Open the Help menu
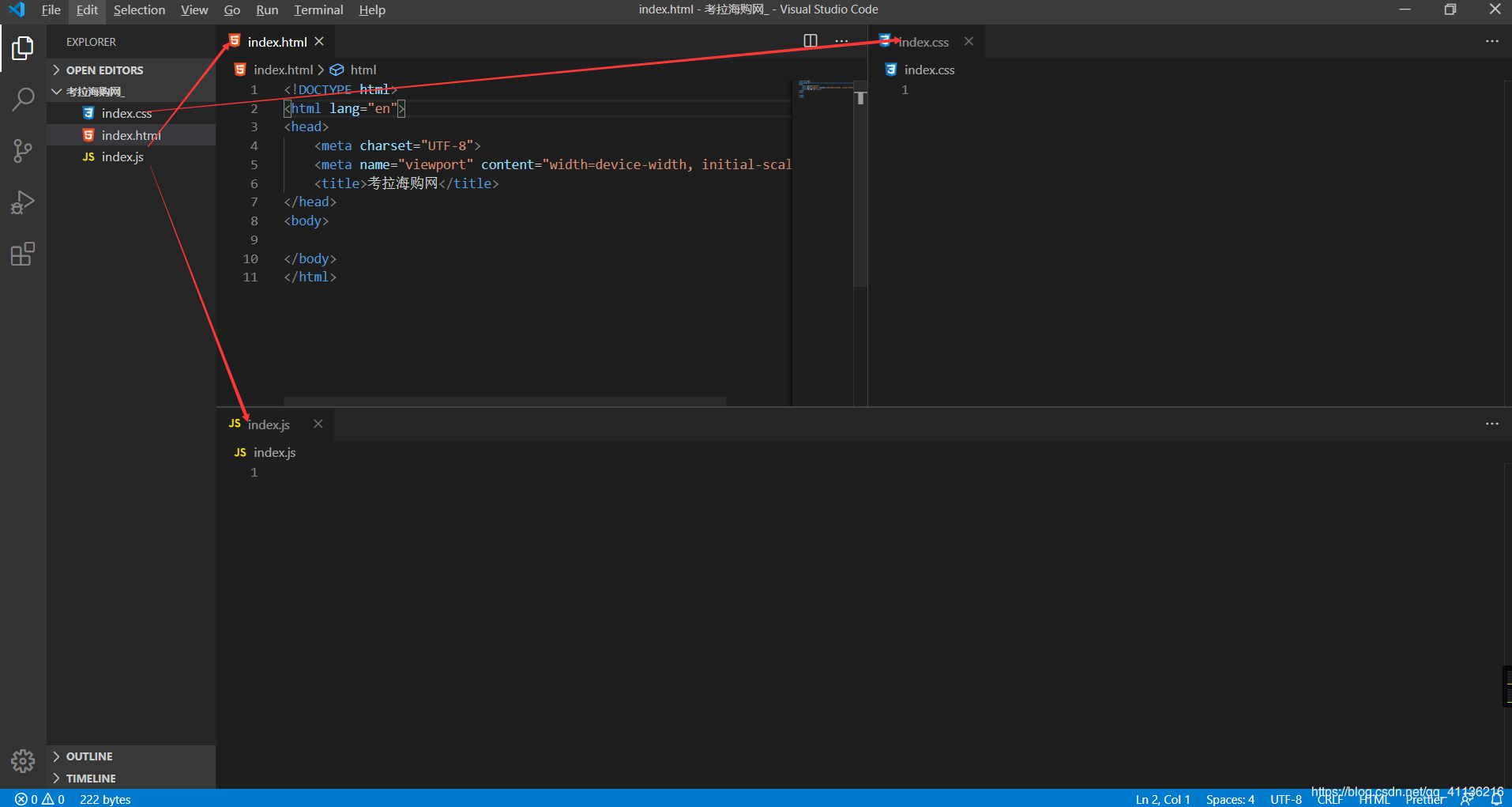1512x807 pixels. [x=372, y=9]
